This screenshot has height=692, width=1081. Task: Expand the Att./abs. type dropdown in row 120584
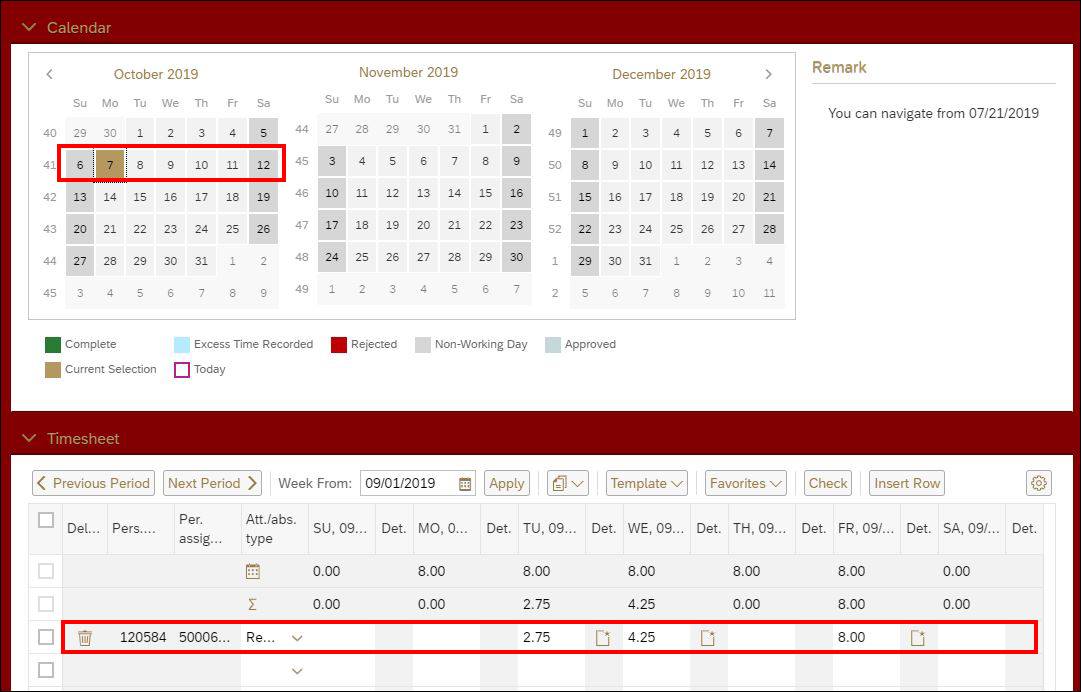click(297, 638)
